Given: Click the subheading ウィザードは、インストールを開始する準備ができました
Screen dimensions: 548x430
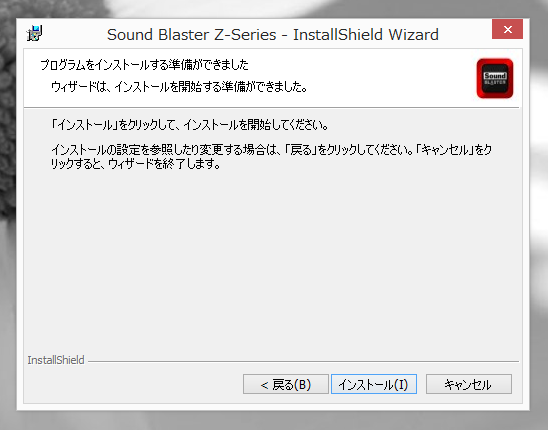Looking at the screenshot, I should tap(179, 87).
